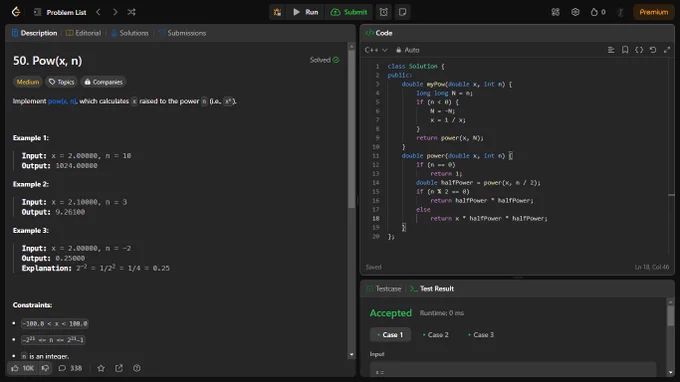Click the feedback question mark icon
The image size is (680, 382).
(x=137, y=368)
